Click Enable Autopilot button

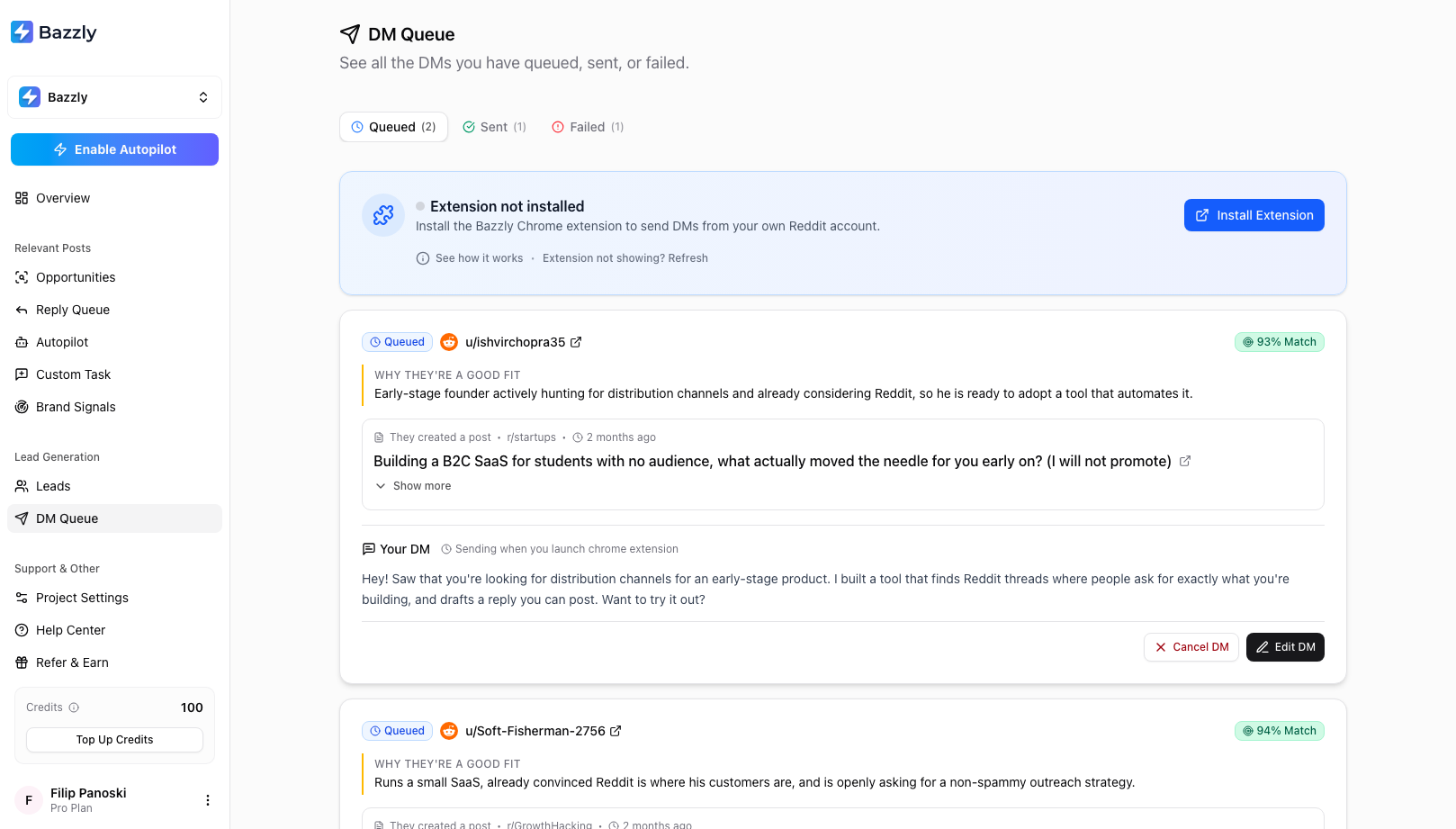tap(114, 149)
